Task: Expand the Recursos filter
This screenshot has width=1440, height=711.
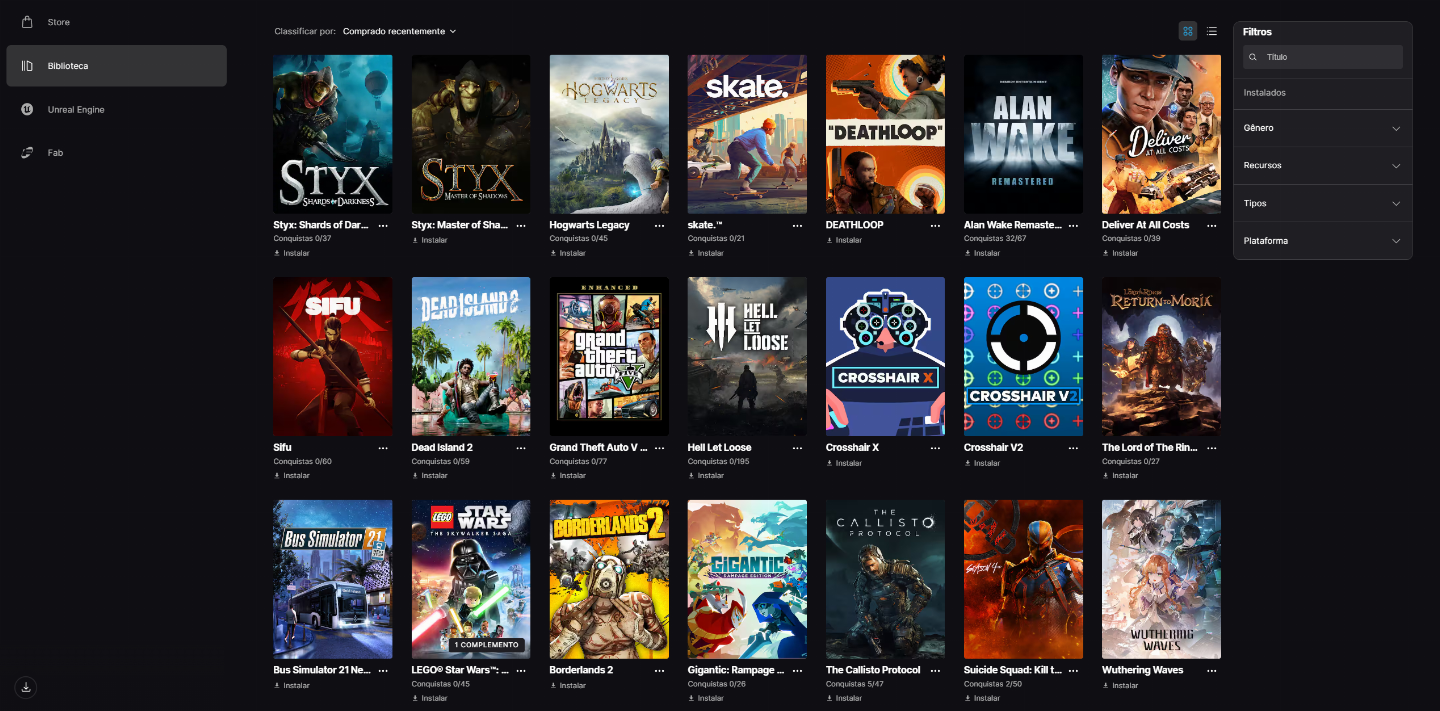Action: point(1323,165)
